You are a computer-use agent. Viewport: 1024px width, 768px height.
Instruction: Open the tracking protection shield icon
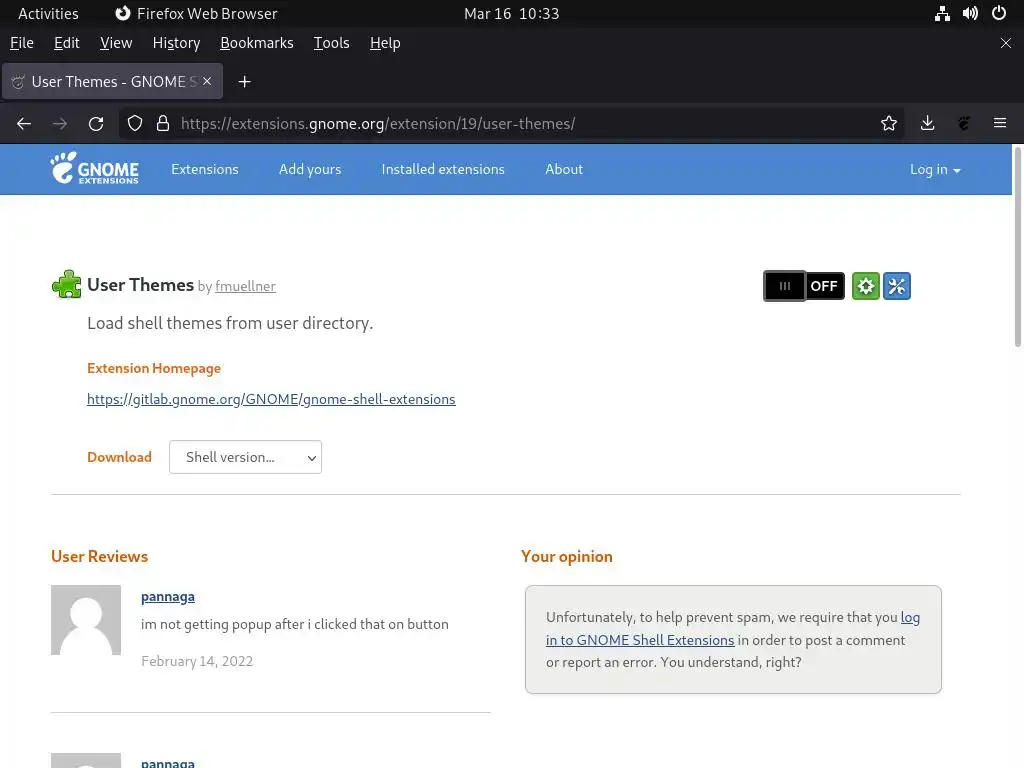[135, 123]
